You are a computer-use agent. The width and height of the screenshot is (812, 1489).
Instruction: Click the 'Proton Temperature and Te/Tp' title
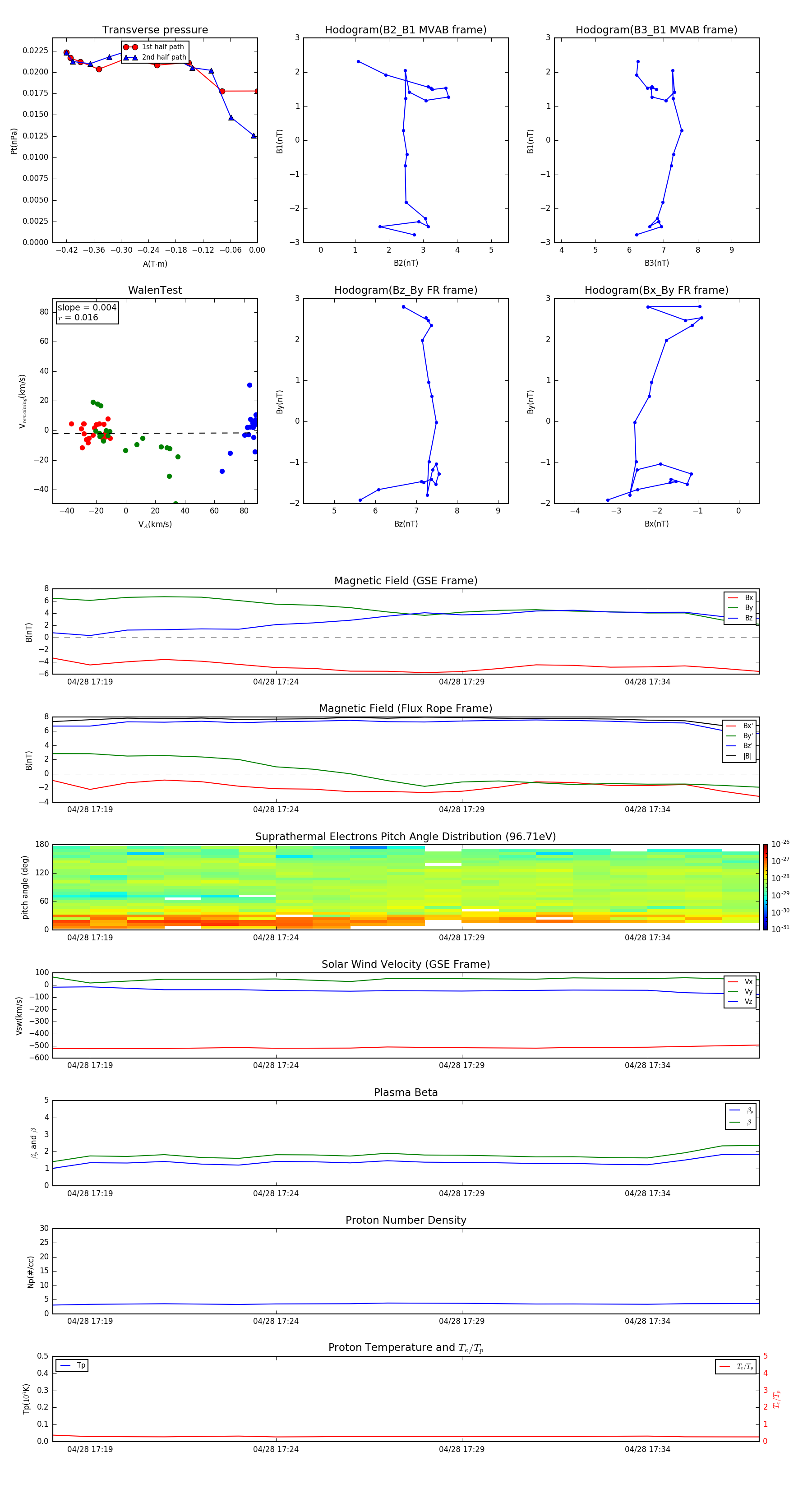(406, 1348)
